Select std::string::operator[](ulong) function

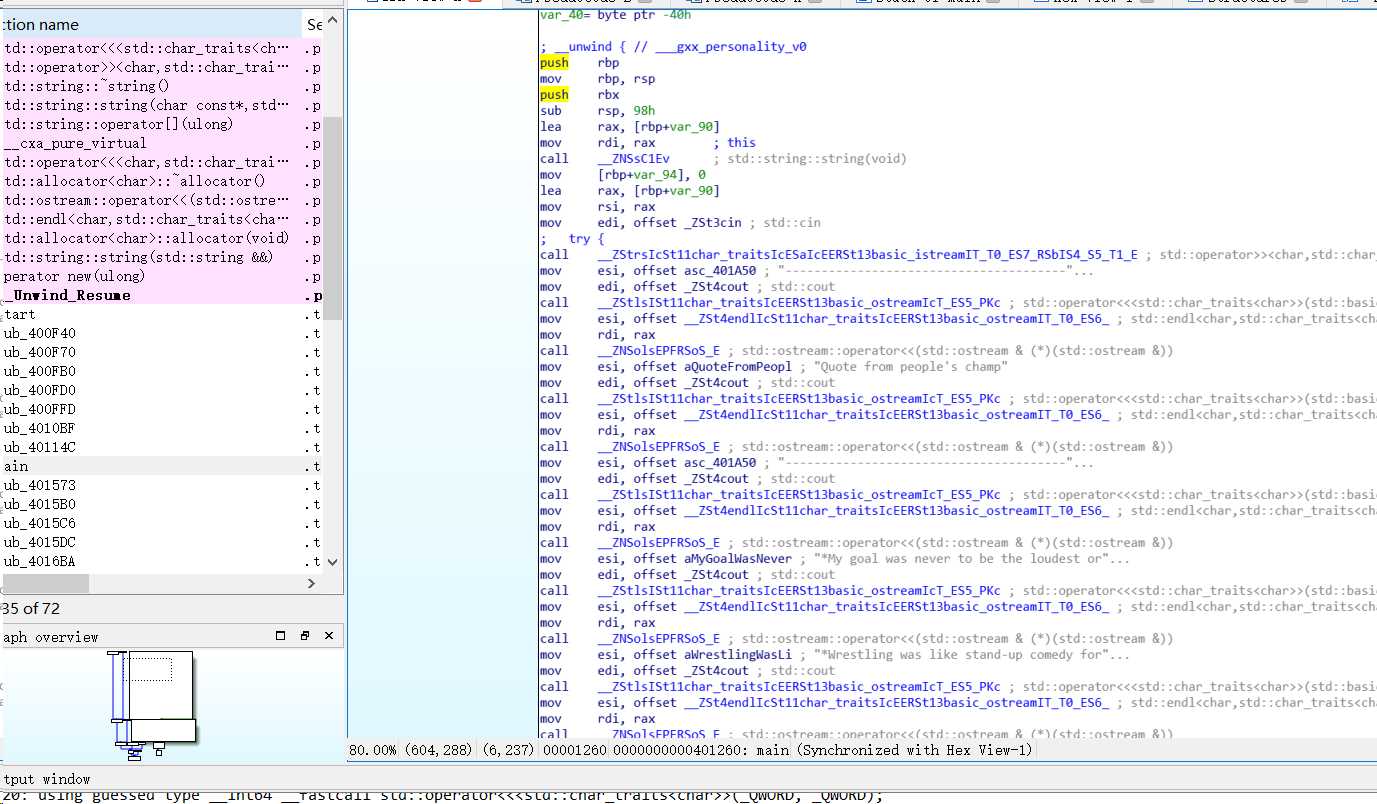point(162,124)
